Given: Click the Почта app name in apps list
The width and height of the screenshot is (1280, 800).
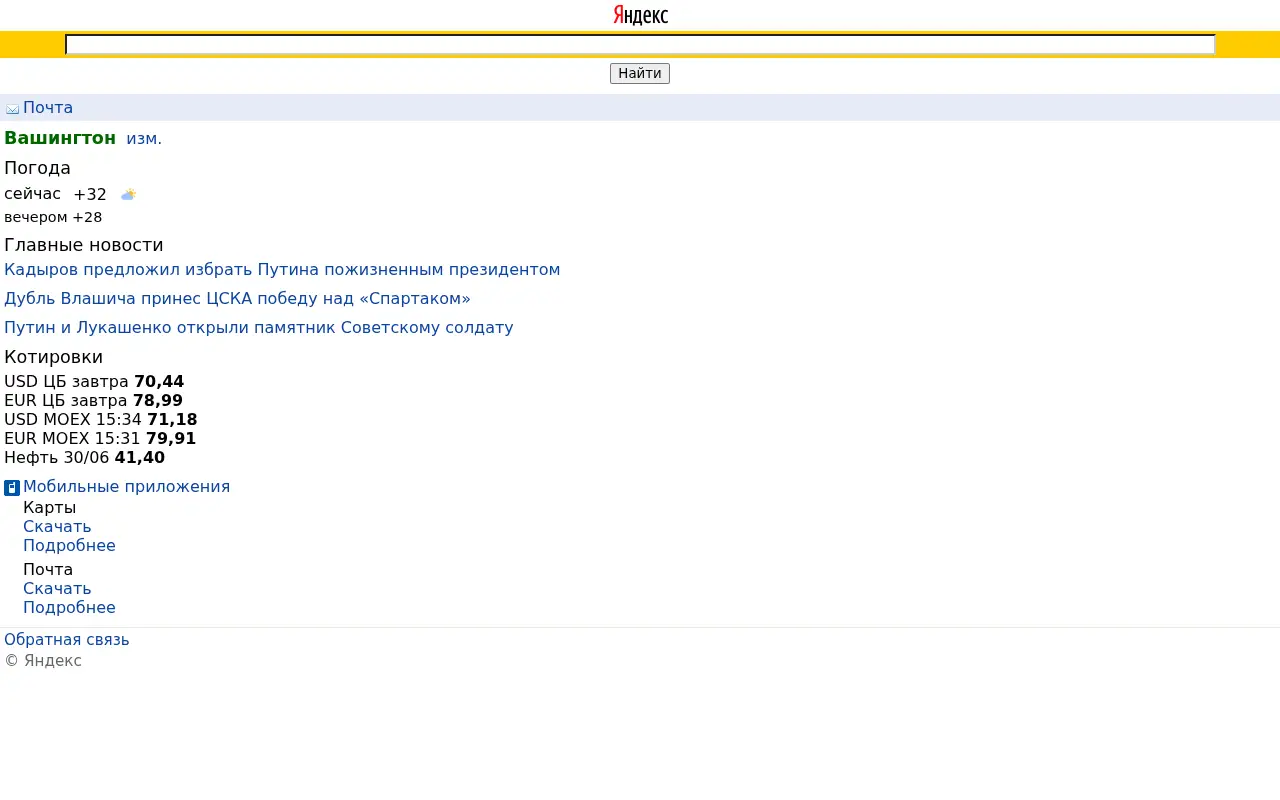Looking at the screenshot, I should (48, 569).
